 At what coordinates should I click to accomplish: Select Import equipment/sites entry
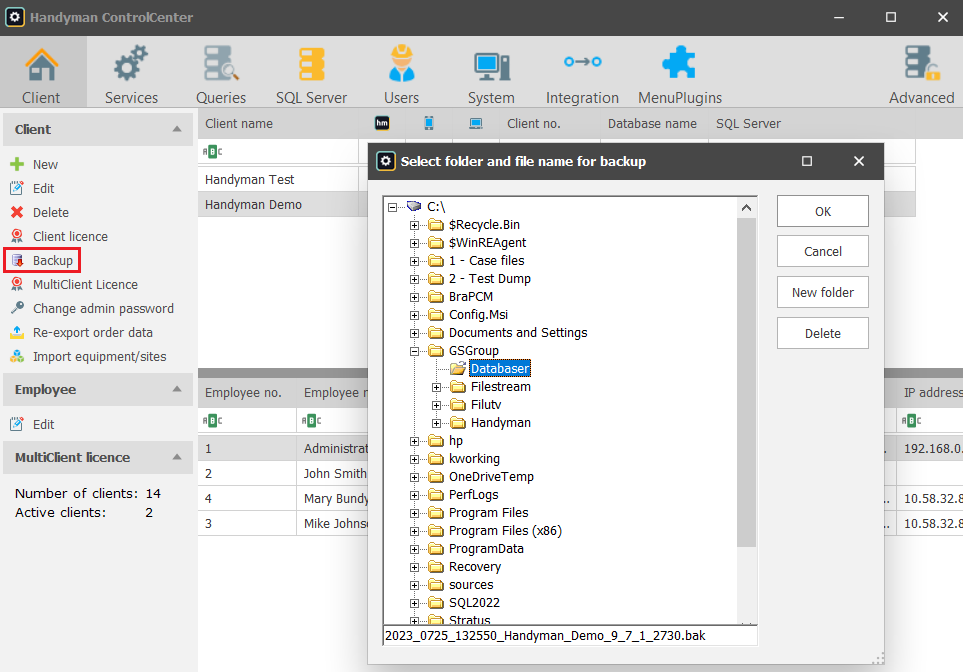pos(99,356)
